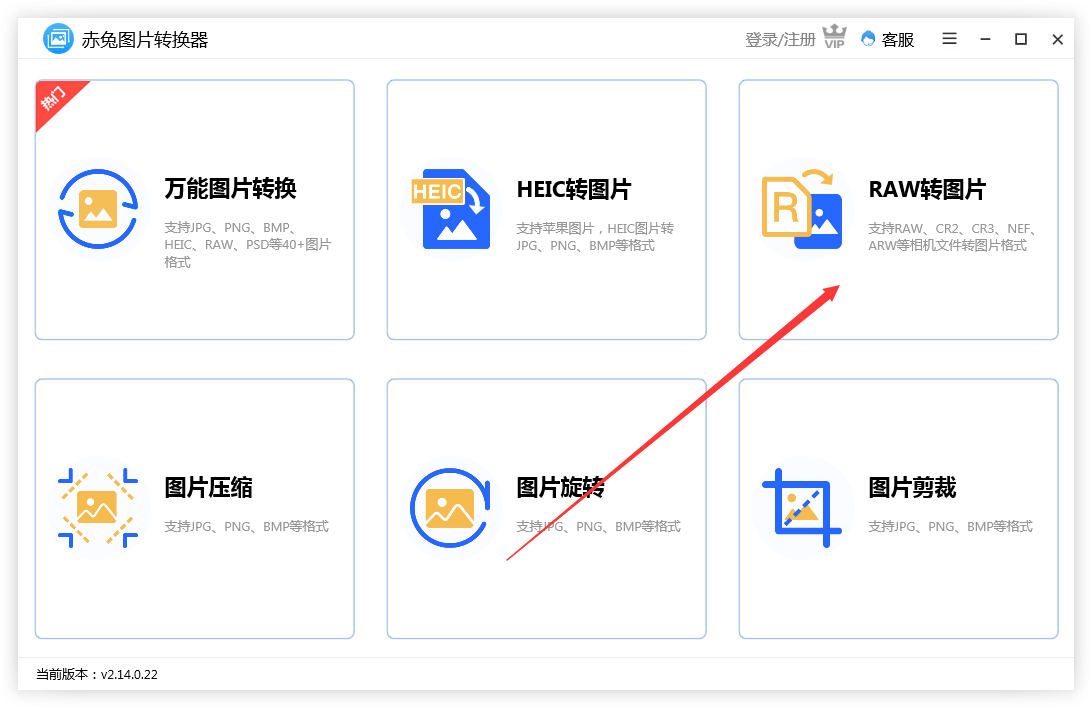Minimize the converter window
Viewport: 1092px width, 708px height.
(x=985, y=39)
